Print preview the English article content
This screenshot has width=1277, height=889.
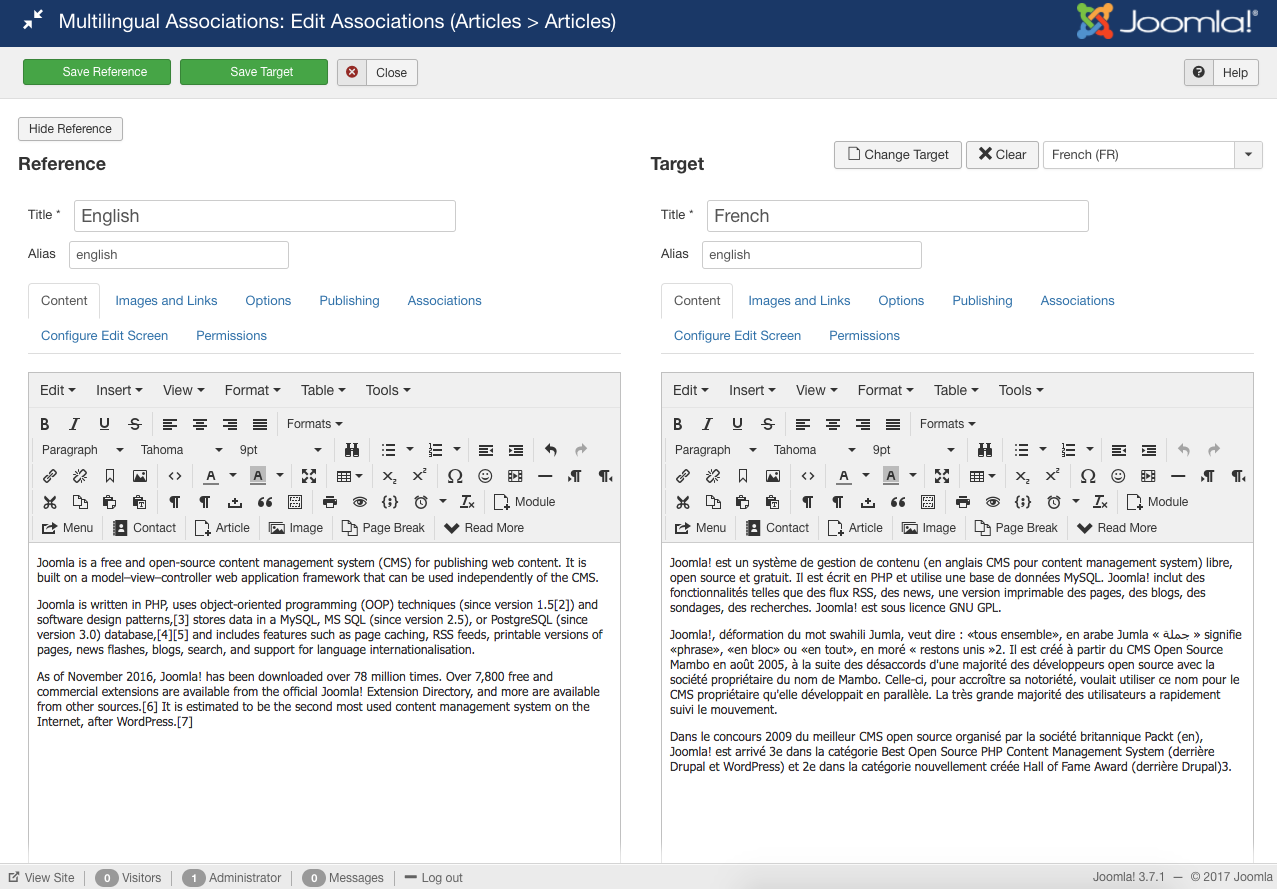[x=330, y=501]
